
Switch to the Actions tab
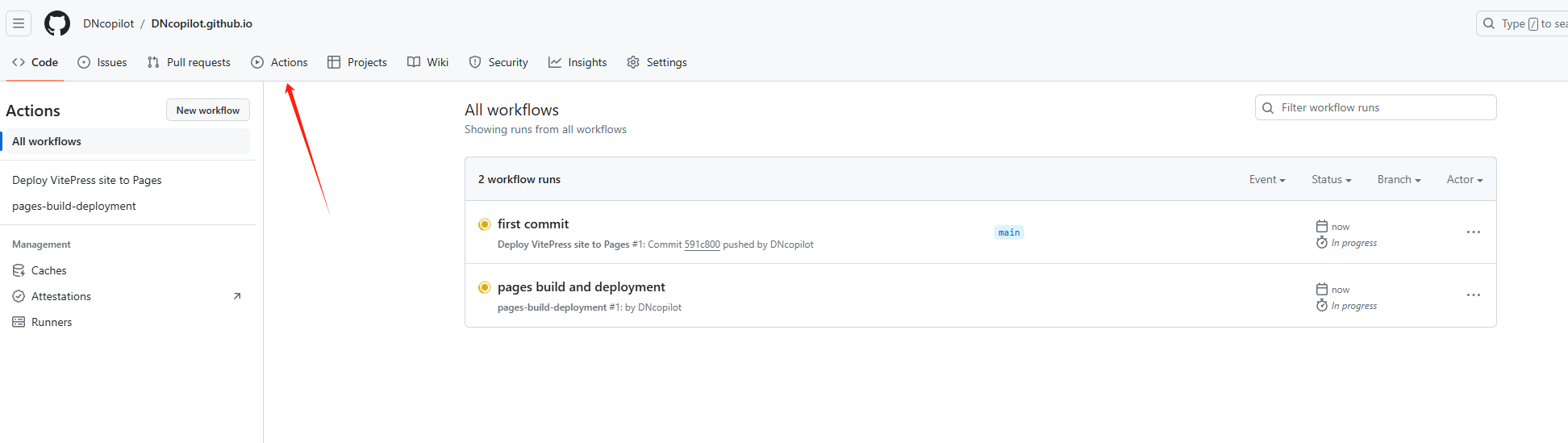click(x=279, y=62)
